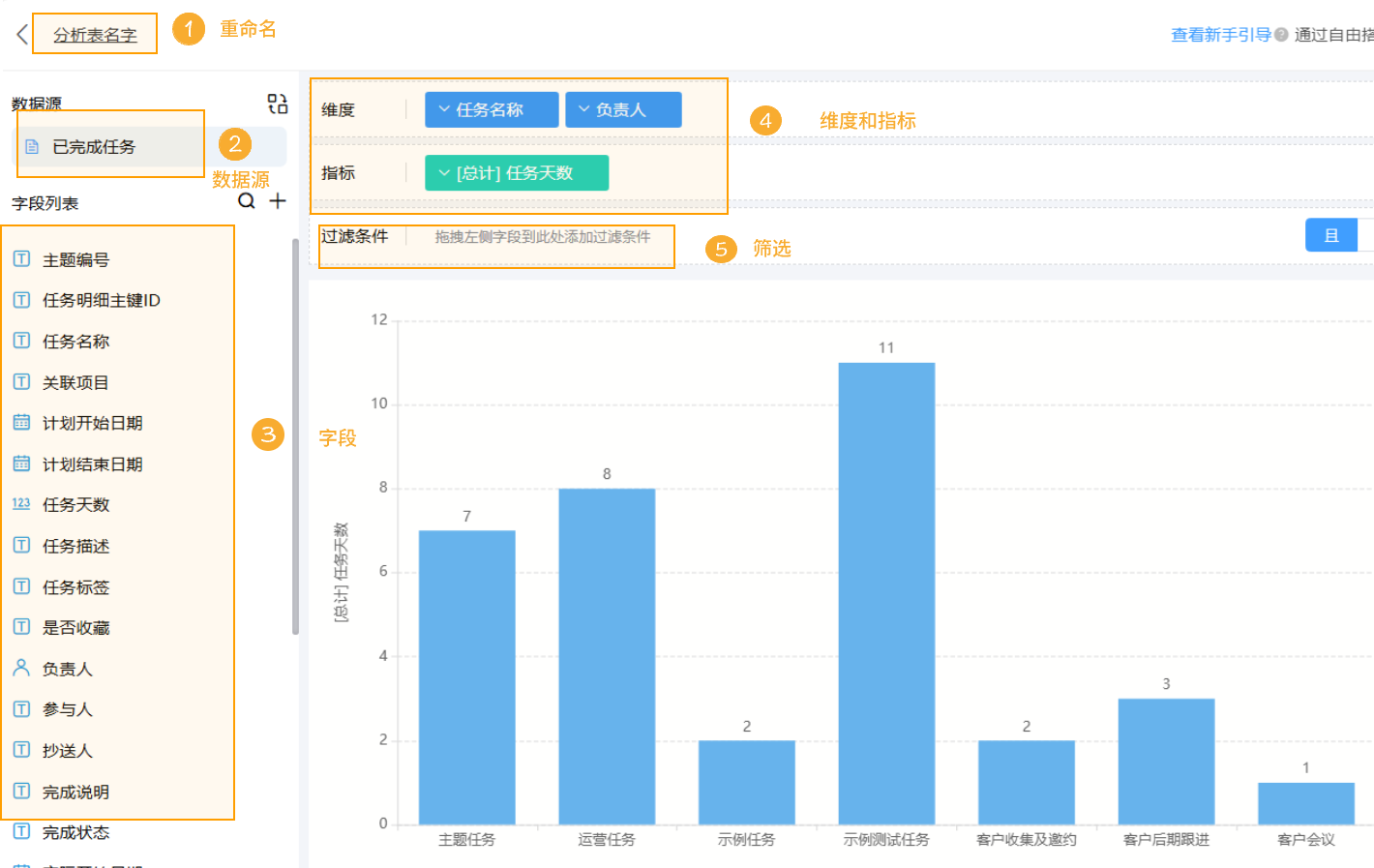This screenshot has width=1374, height=868.
Task: Open the 查看新手引导 link
Action: tap(1220, 35)
